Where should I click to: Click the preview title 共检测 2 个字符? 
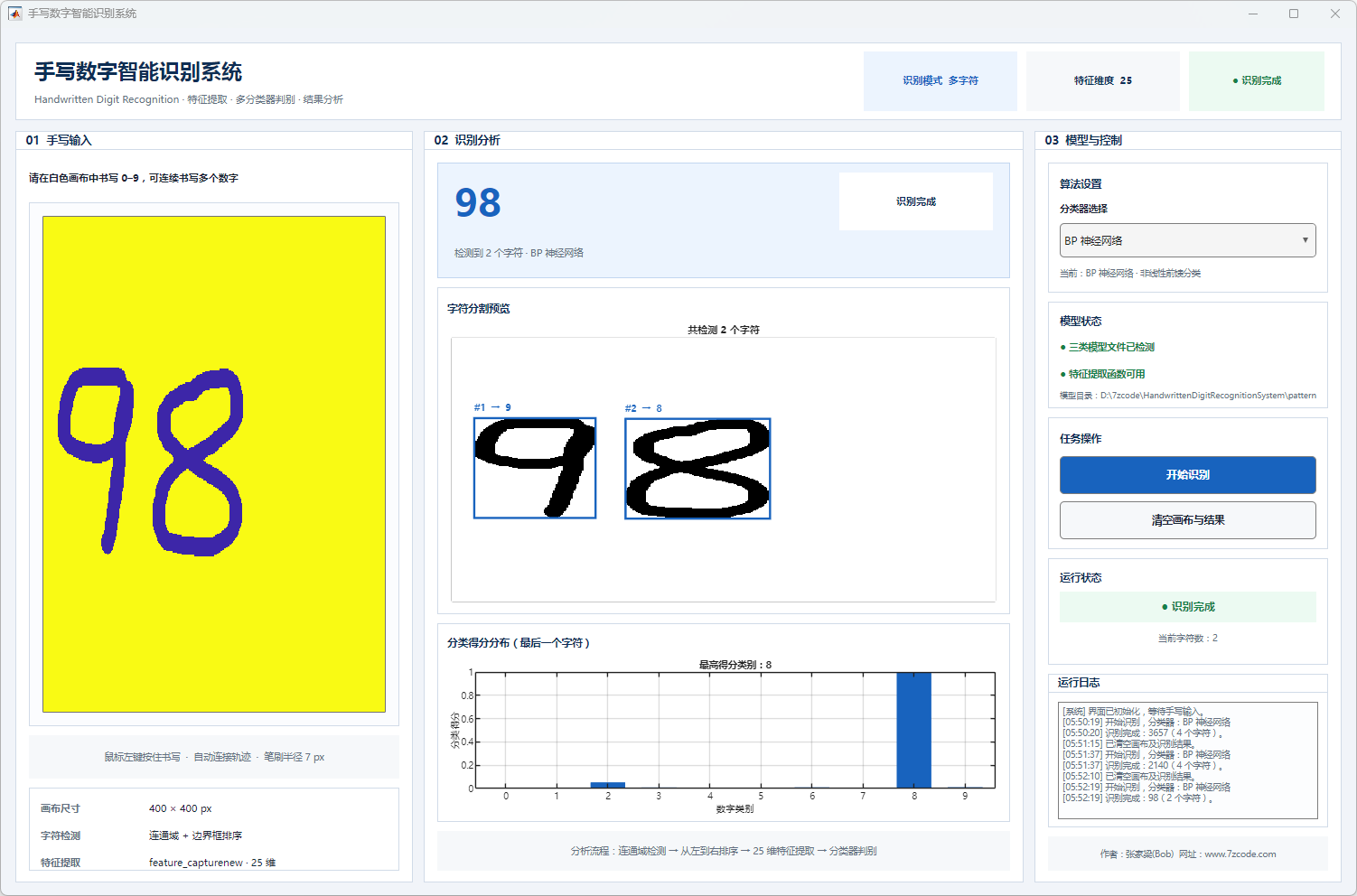click(724, 330)
